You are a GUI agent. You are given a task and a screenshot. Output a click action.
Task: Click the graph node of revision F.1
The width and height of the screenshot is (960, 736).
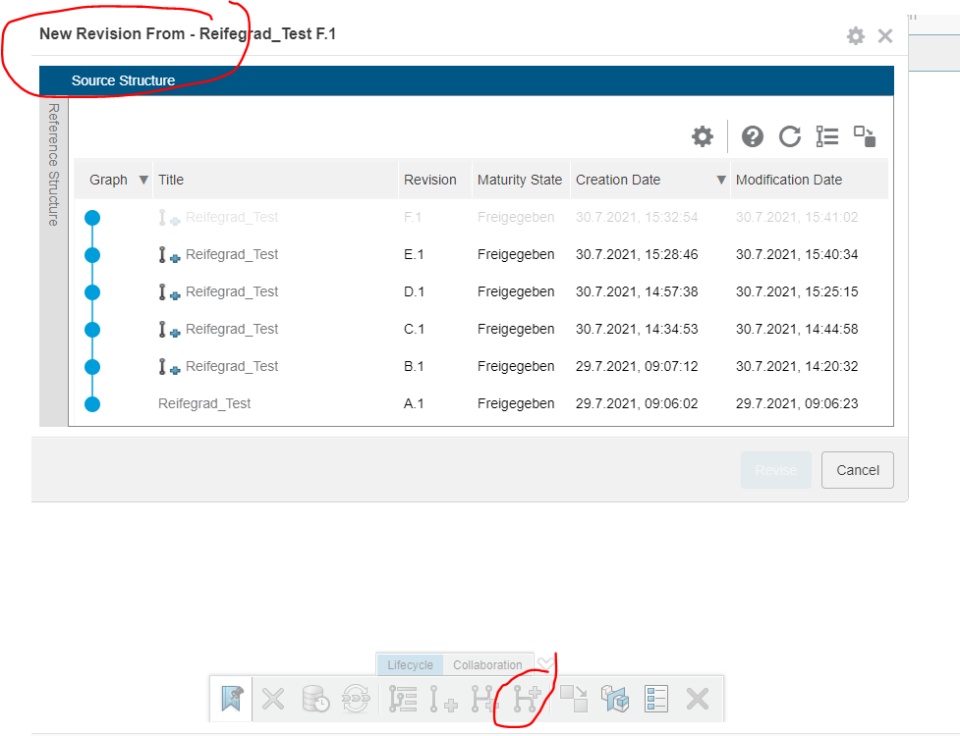tap(92, 217)
